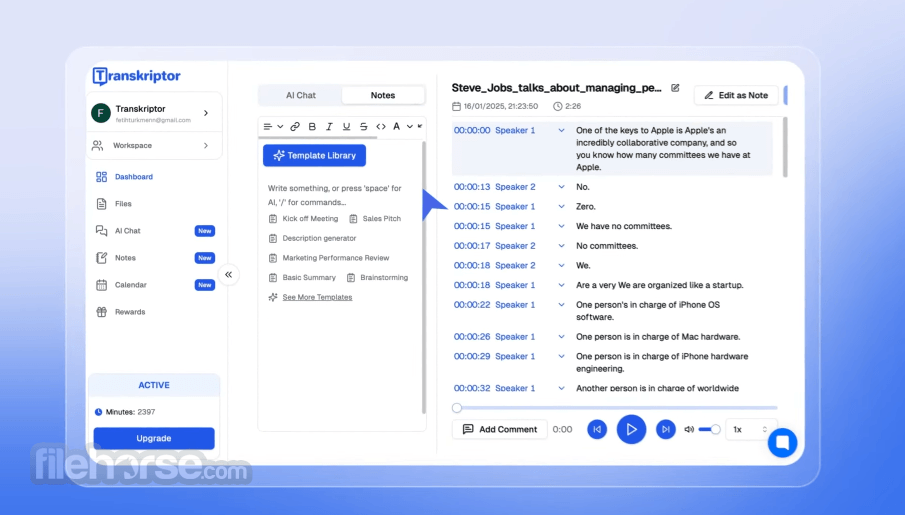Open text alignment options in notes toolbar
Screen dimensions: 905x515
(x=273, y=126)
